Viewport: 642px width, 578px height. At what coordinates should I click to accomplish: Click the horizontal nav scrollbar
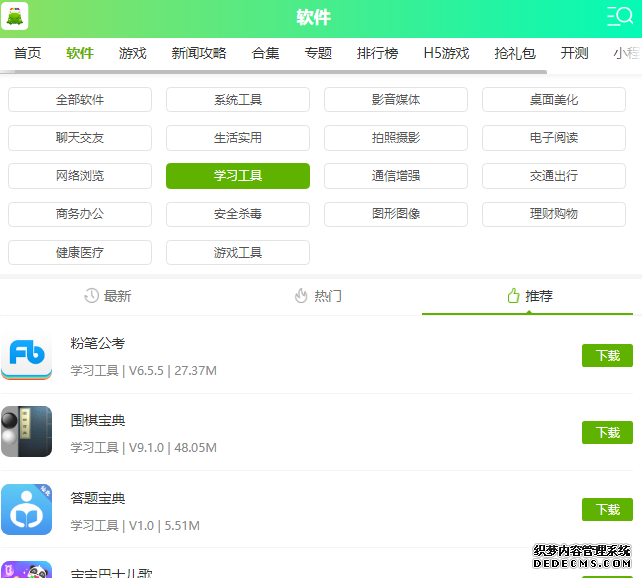274,72
